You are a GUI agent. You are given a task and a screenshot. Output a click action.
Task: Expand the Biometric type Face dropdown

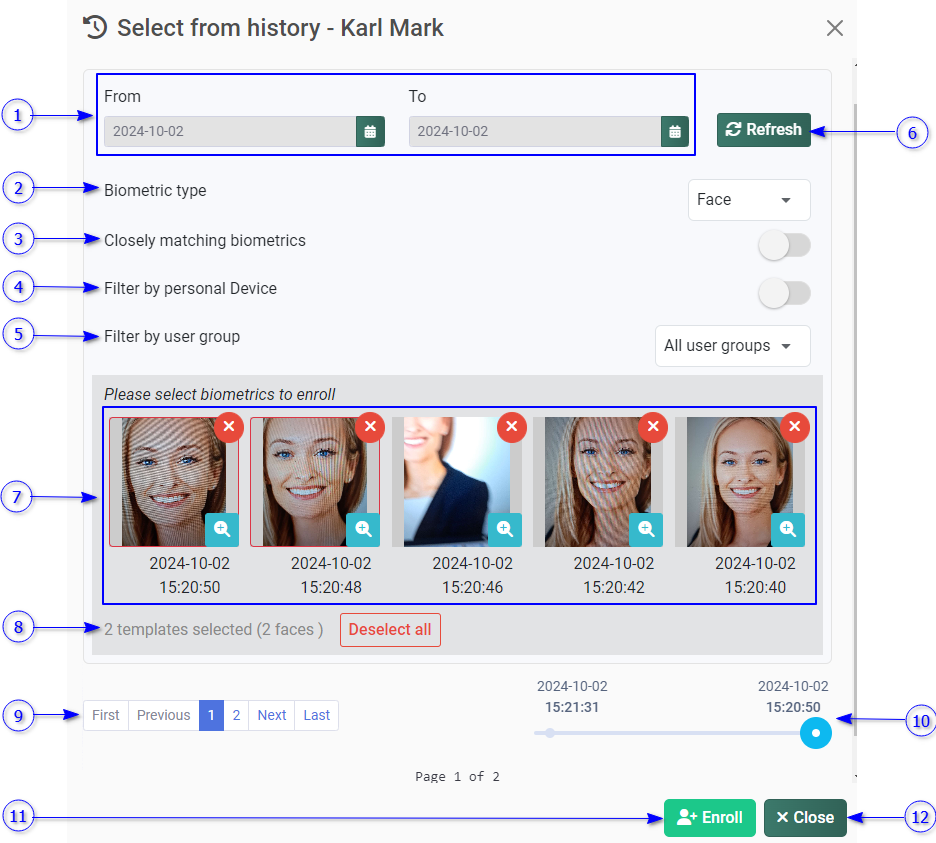[x=749, y=200]
